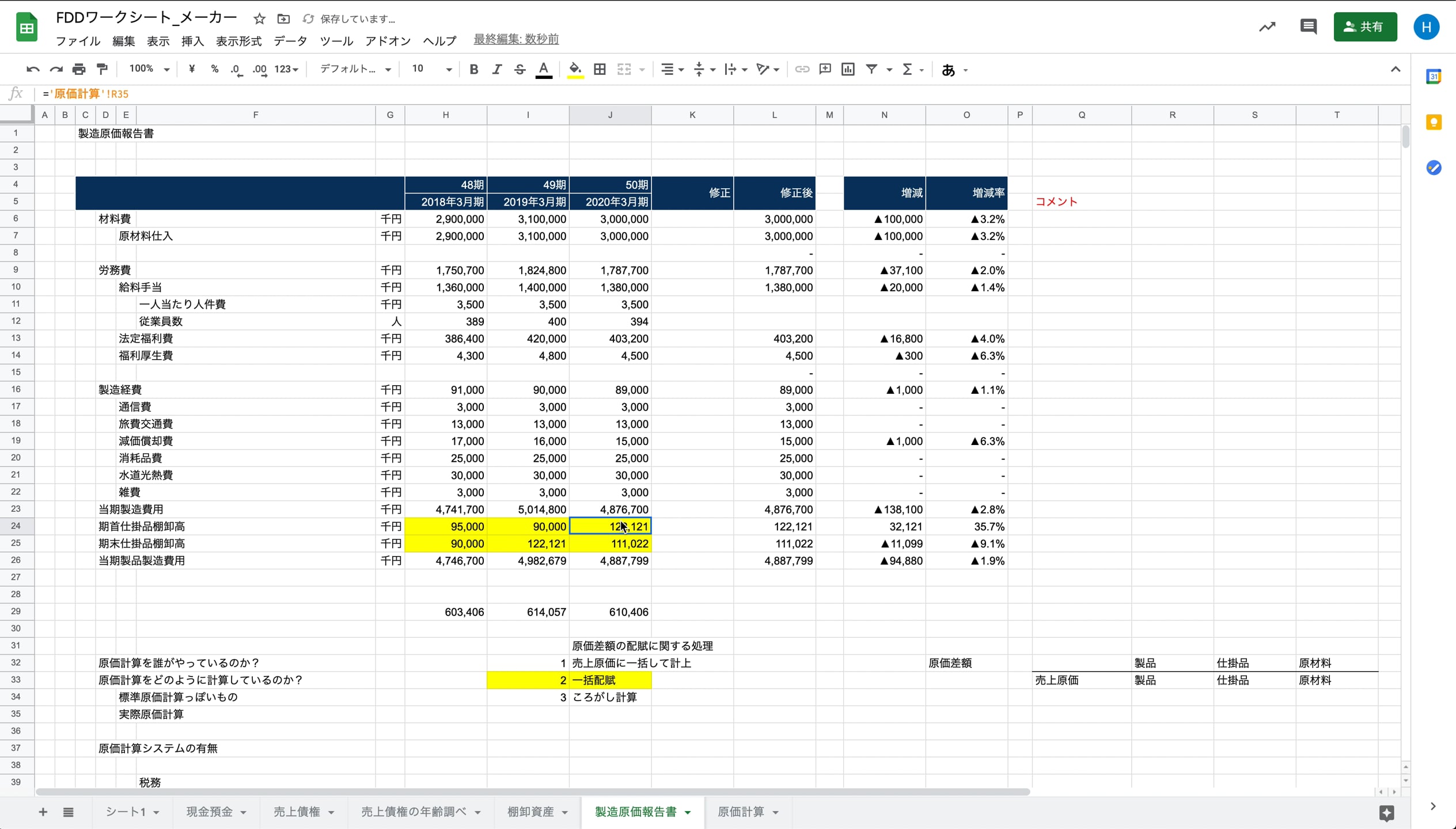
Task: Click the Undo icon
Action: [x=33, y=69]
